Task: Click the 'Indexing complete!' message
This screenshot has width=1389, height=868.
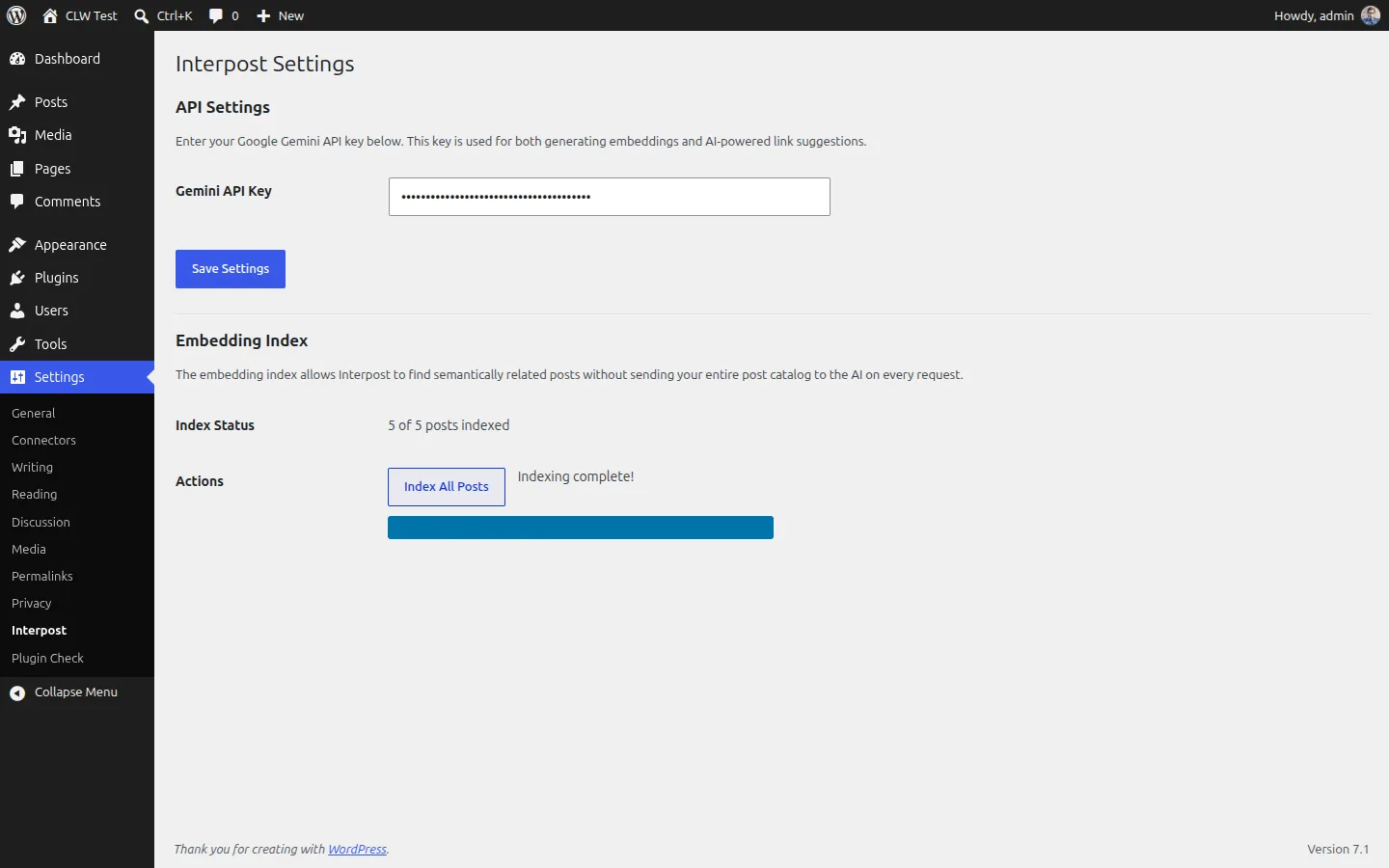Action: 576,476
